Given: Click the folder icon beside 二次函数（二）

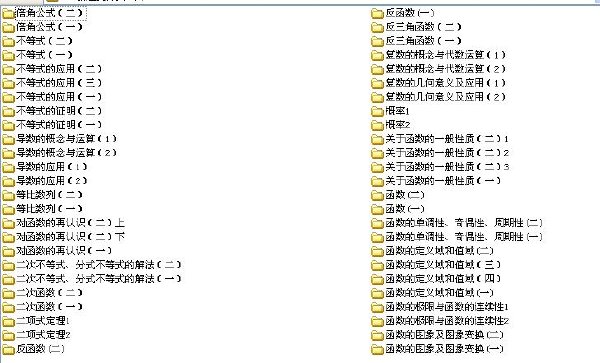Looking at the screenshot, I should pos(8,293).
